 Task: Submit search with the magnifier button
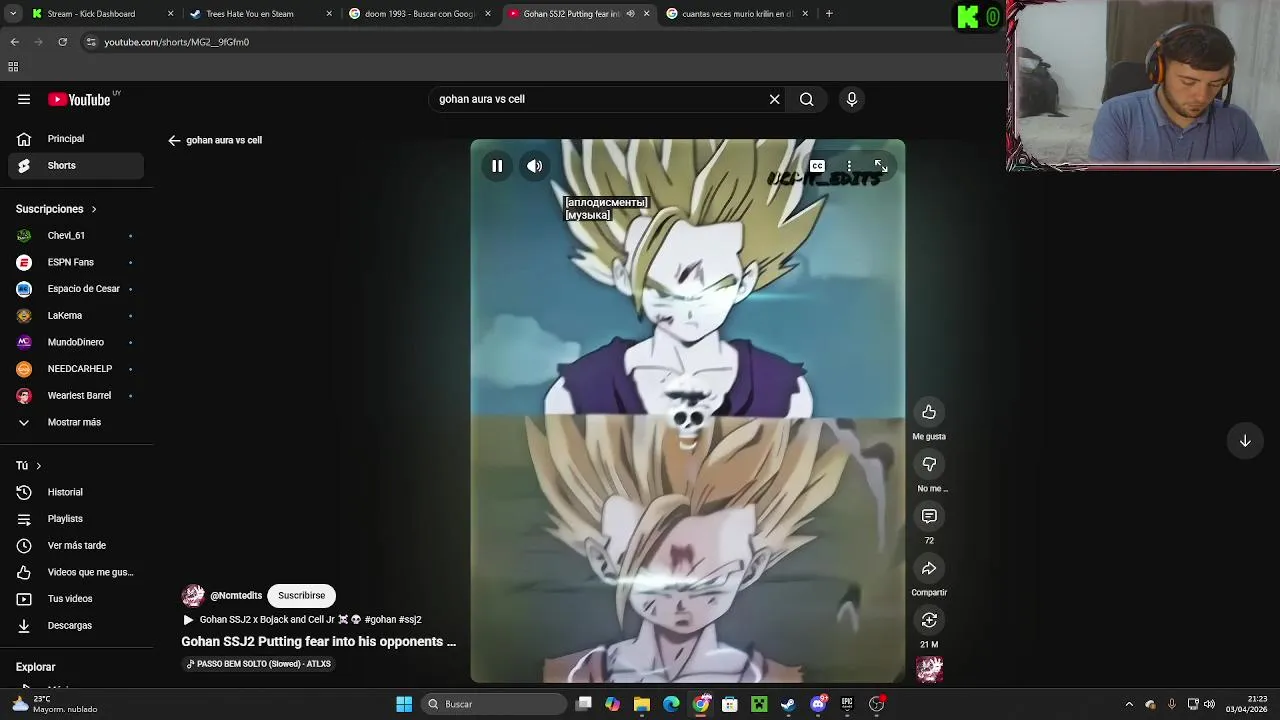pos(806,99)
